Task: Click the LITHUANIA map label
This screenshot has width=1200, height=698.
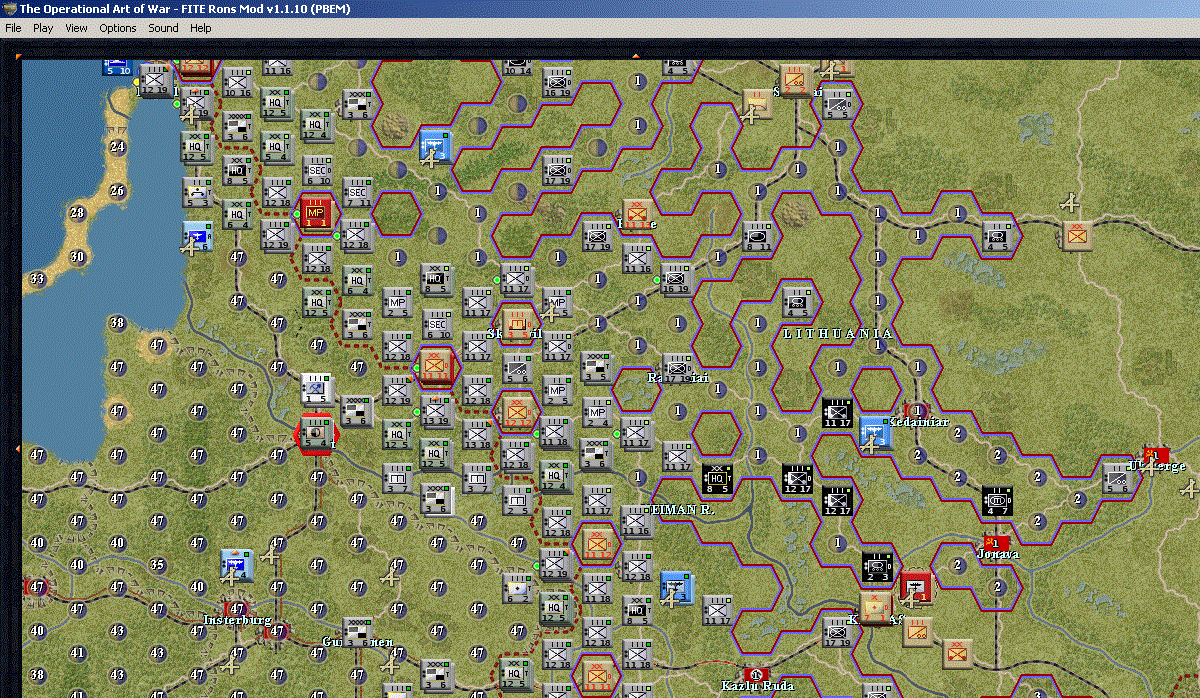Action: 837,333
